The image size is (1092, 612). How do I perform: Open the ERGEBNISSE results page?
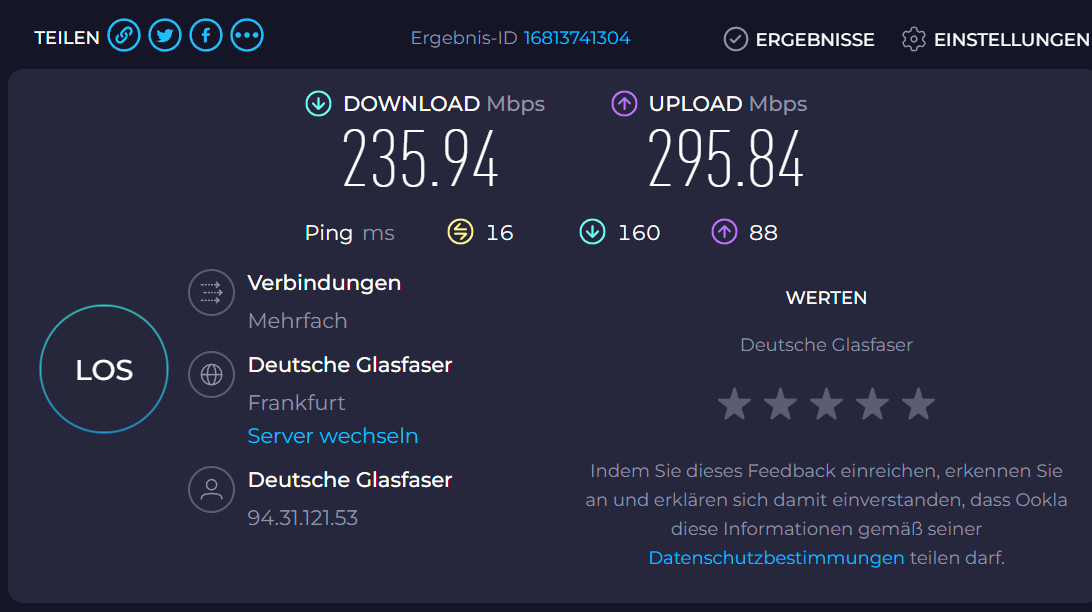[799, 40]
